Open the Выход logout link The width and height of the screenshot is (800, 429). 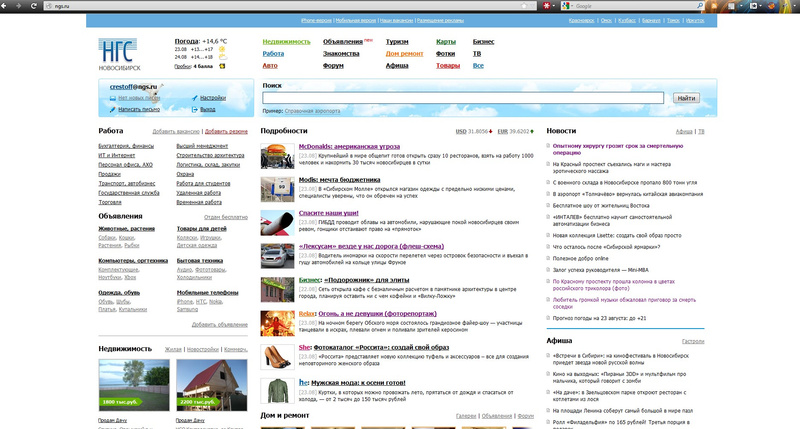pyautogui.click(x=207, y=108)
